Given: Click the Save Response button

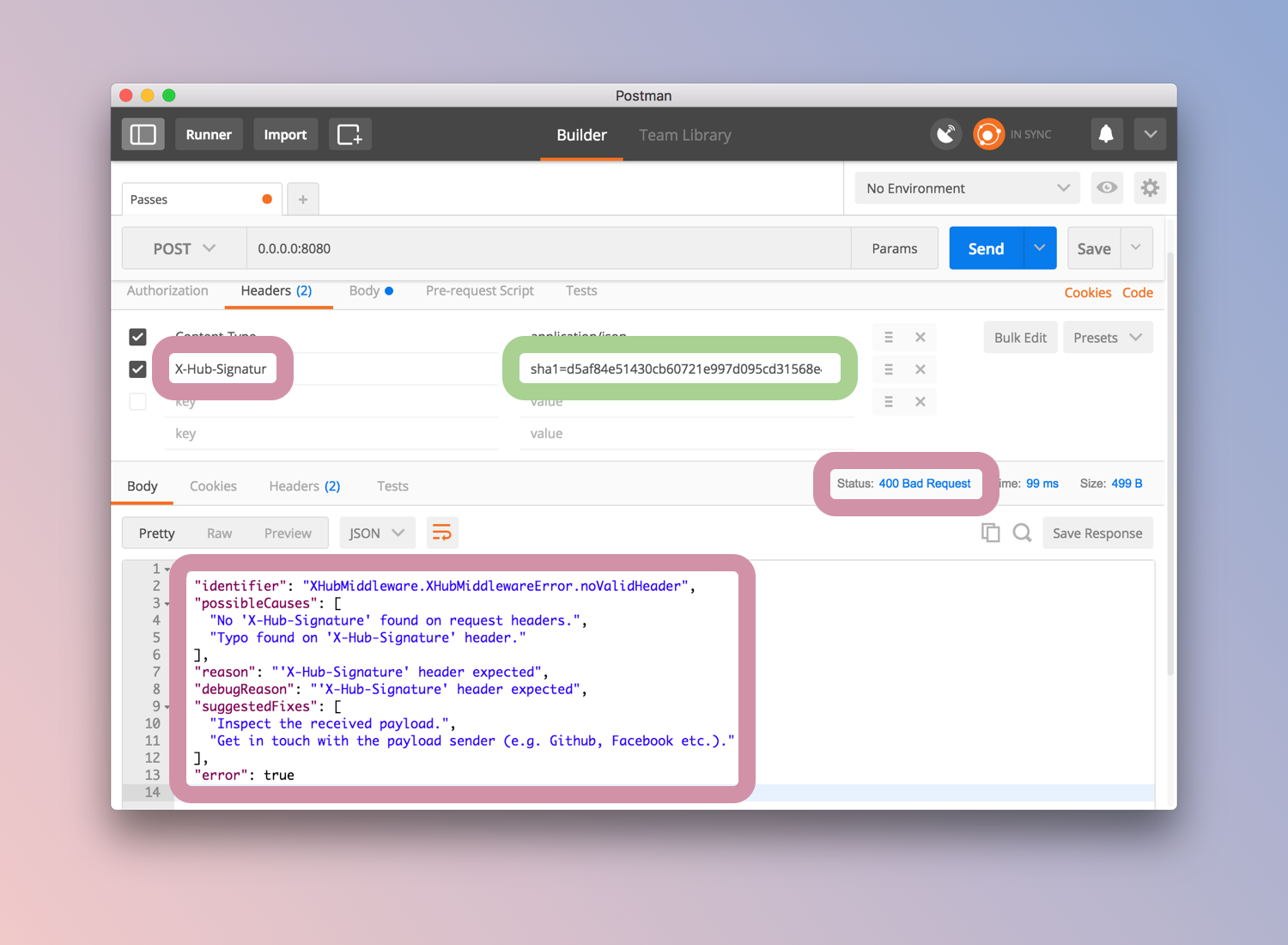Looking at the screenshot, I should click(1097, 533).
